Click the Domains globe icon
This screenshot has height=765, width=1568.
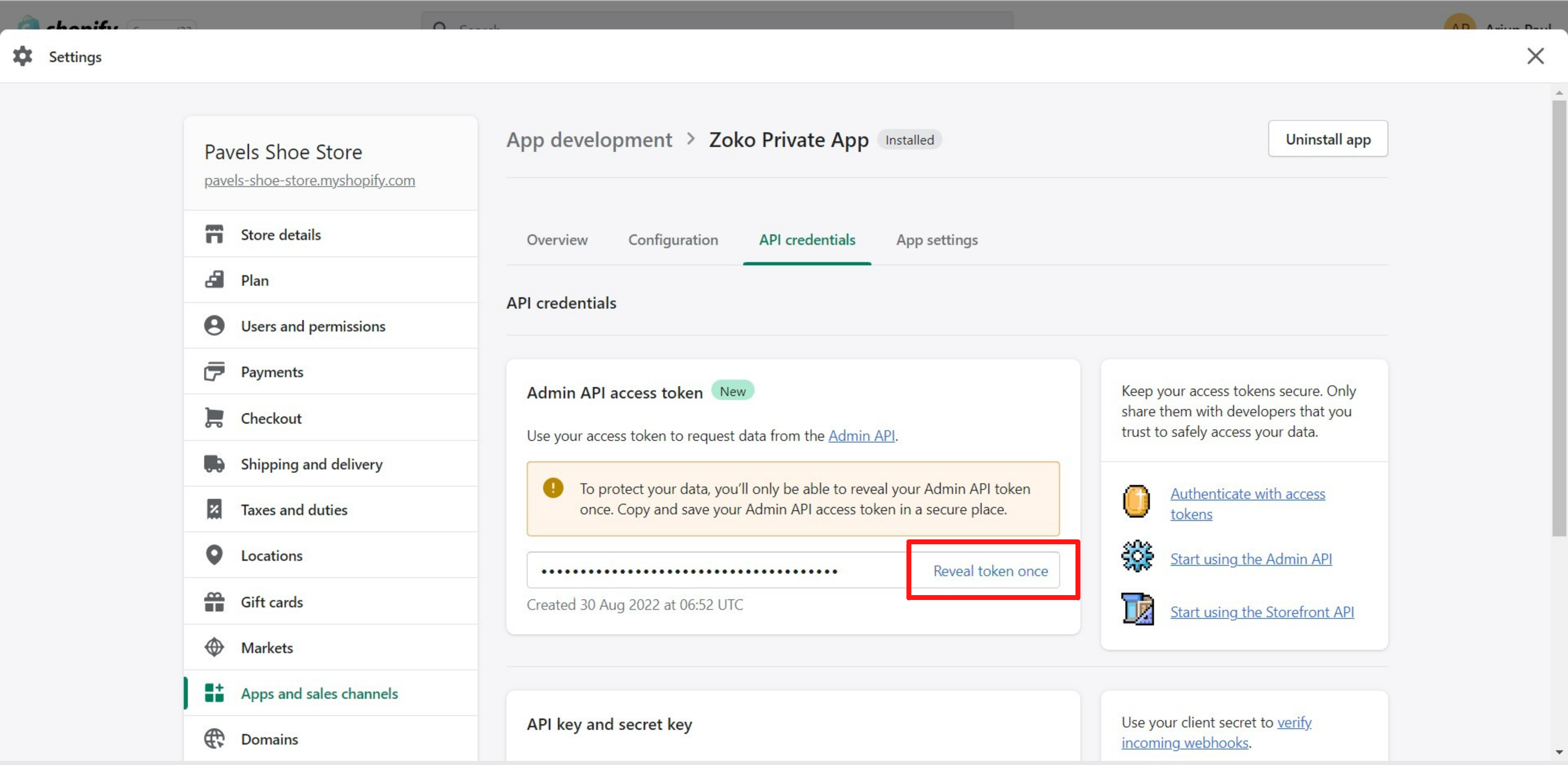pyautogui.click(x=214, y=739)
